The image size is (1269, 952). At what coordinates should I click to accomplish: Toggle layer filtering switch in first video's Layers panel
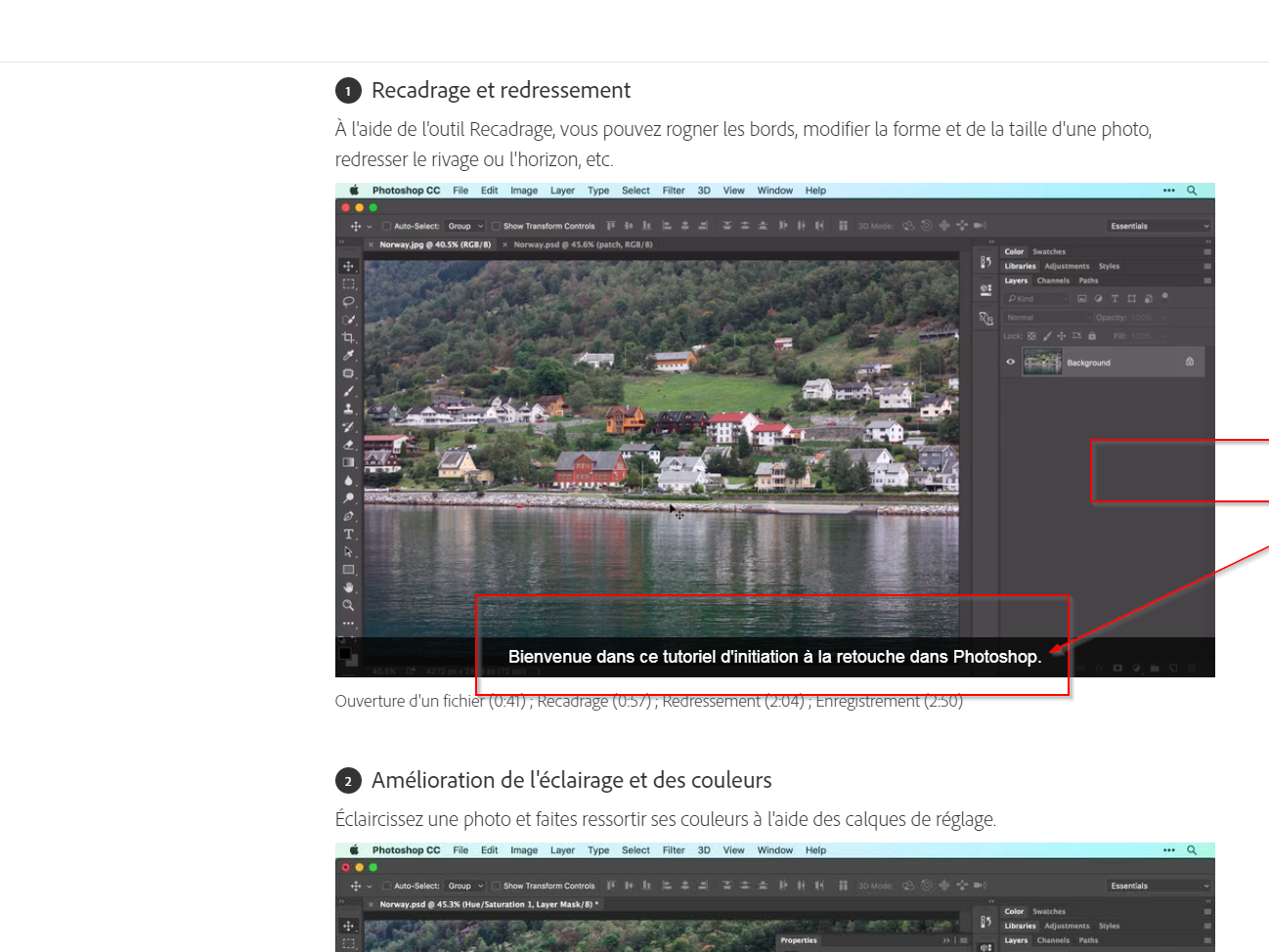(1165, 297)
